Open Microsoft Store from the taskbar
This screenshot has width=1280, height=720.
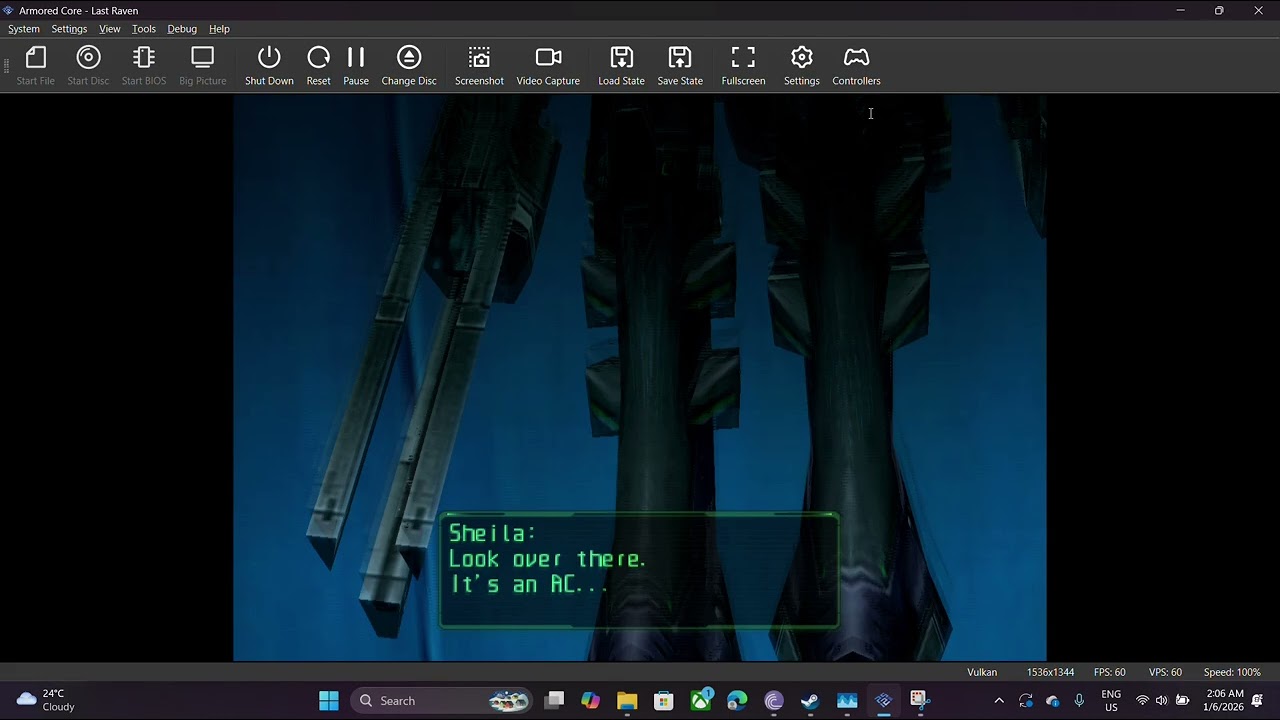click(664, 701)
